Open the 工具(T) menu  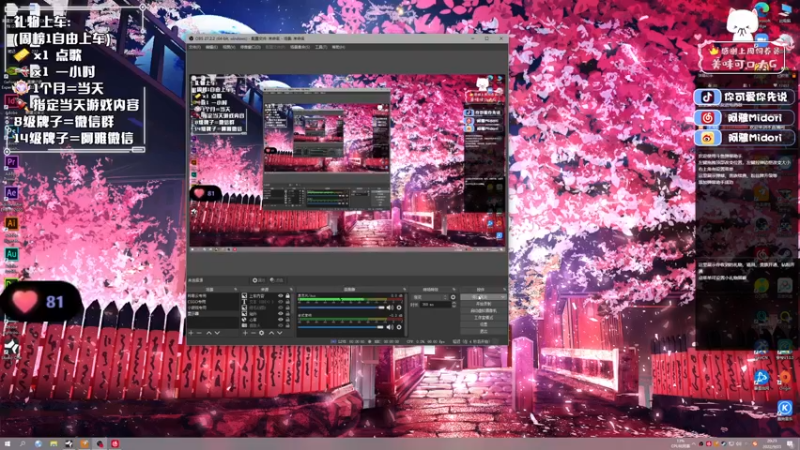[x=321, y=47]
